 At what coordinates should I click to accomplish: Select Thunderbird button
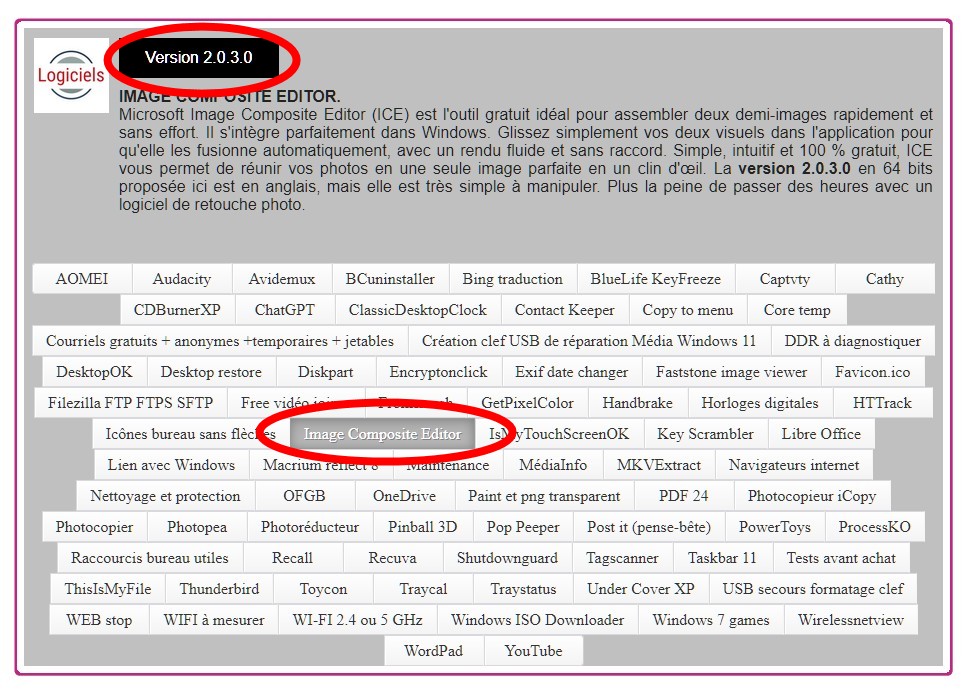[x=219, y=588]
